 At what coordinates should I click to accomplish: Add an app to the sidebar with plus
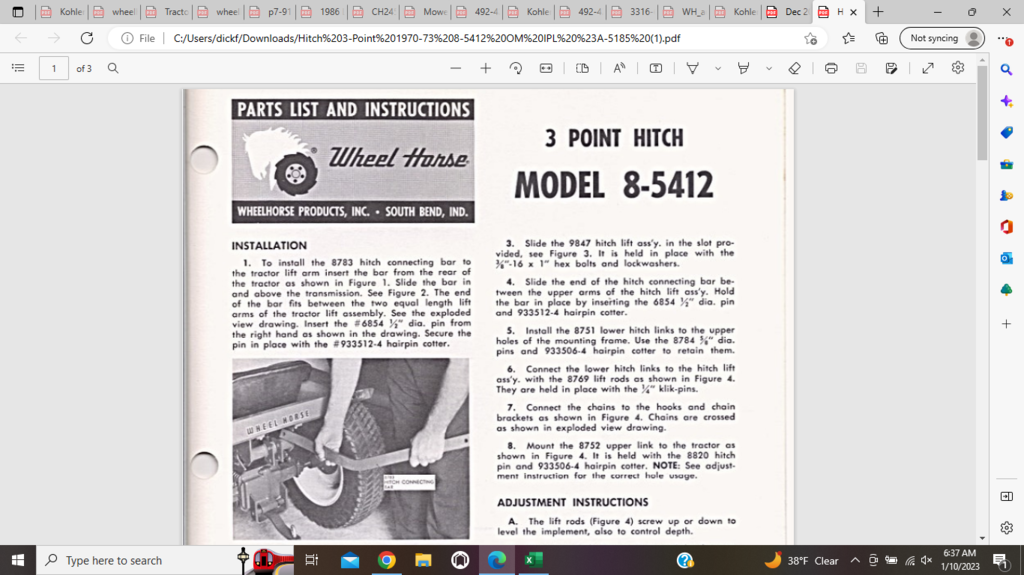[x=1006, y=323]
